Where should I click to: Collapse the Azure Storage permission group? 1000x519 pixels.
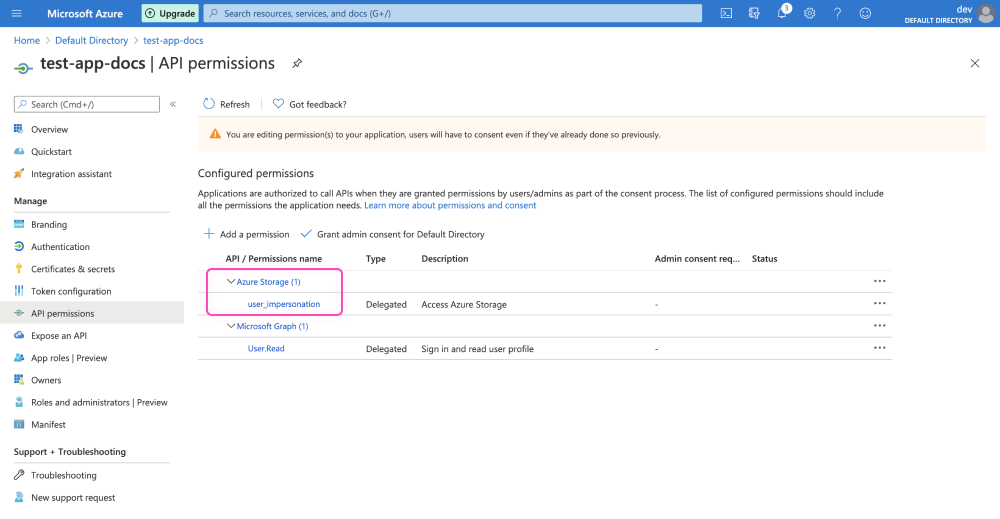coord(231,282)
